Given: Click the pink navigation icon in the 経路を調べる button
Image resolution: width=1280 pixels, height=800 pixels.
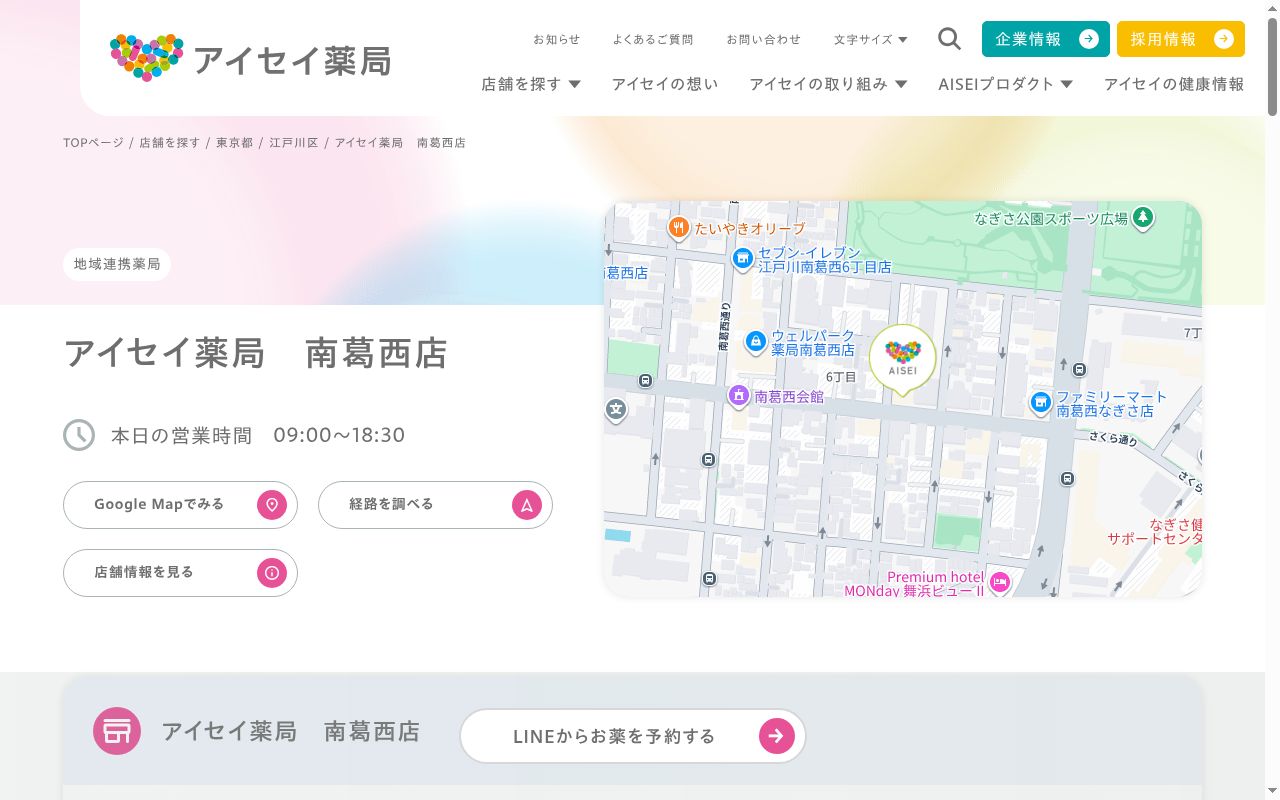Looking at the screenshot, I should pyautogui.click(x=527, y=505).
